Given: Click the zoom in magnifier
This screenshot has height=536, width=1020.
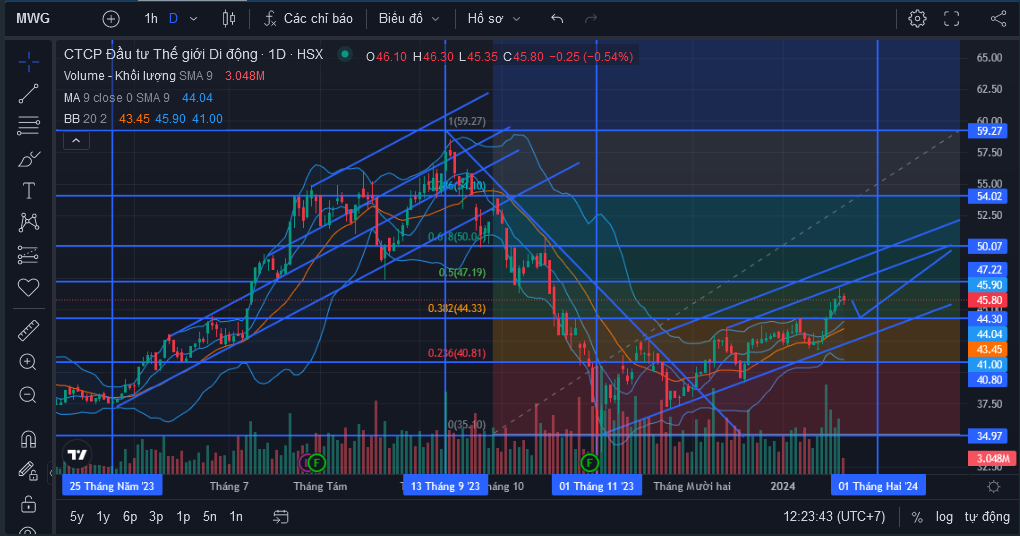Looking at the screenshot, I should 28,362.
